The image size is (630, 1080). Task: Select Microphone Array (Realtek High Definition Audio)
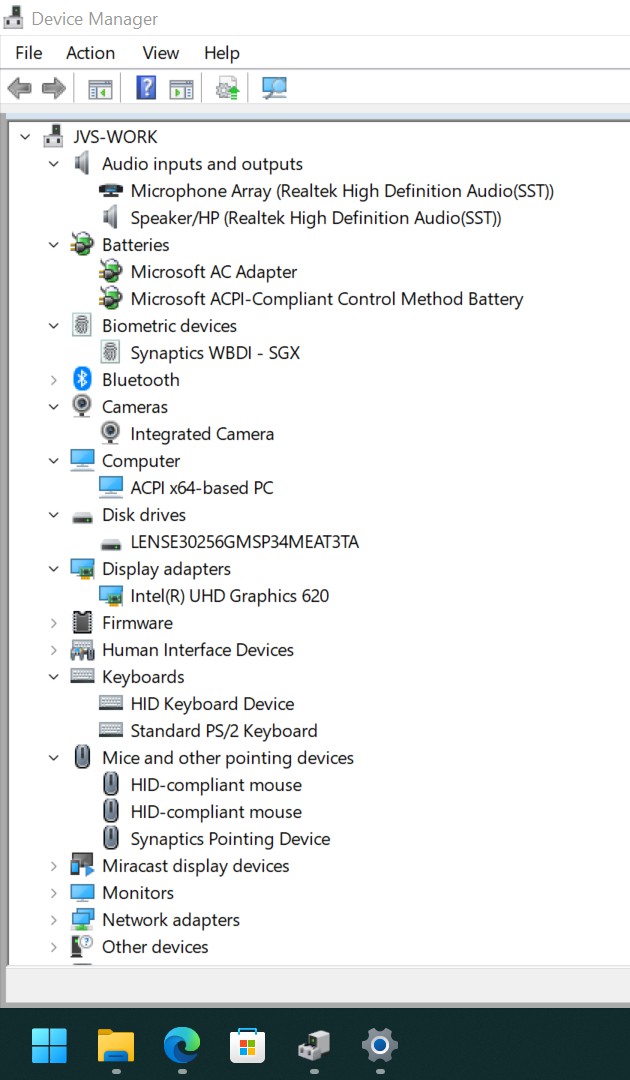coord(342,191)
